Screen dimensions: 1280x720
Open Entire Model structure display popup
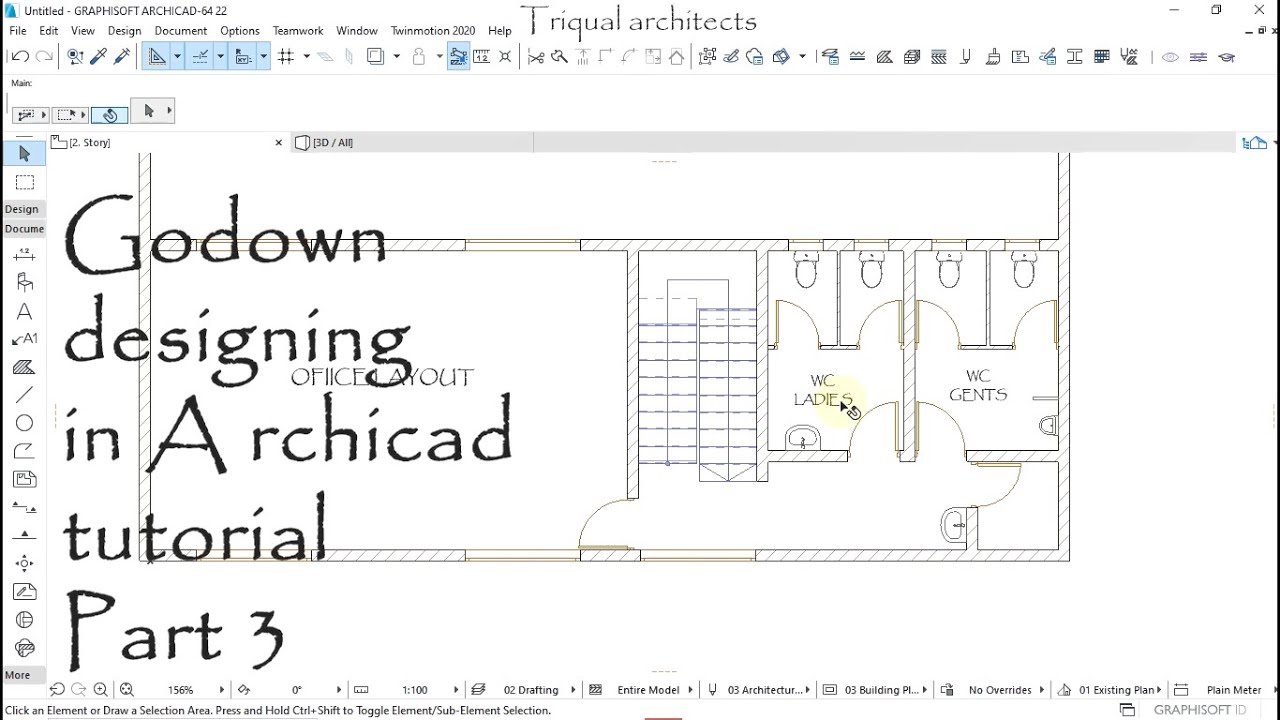tap(648, 690)
